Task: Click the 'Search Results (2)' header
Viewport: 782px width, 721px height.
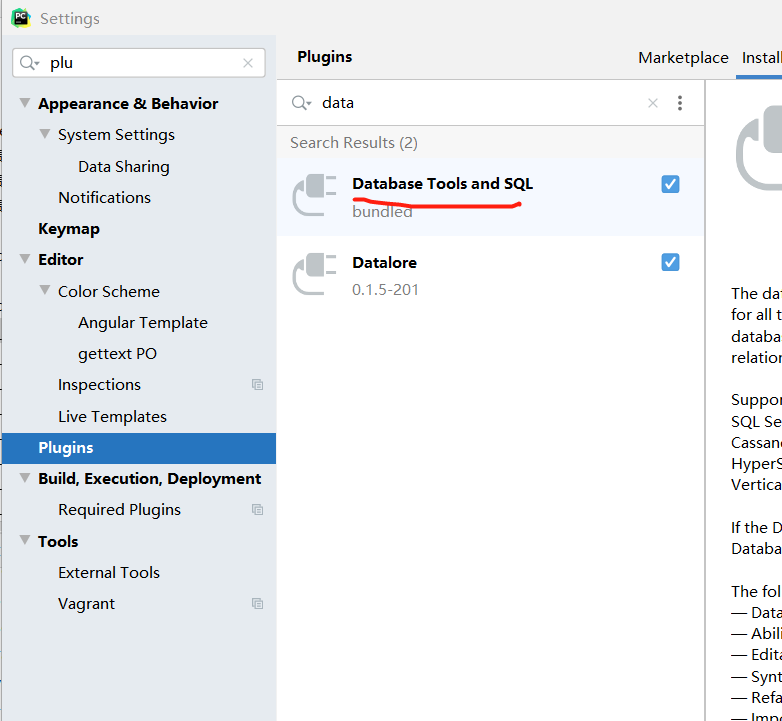Action: (x=354, y=143)
